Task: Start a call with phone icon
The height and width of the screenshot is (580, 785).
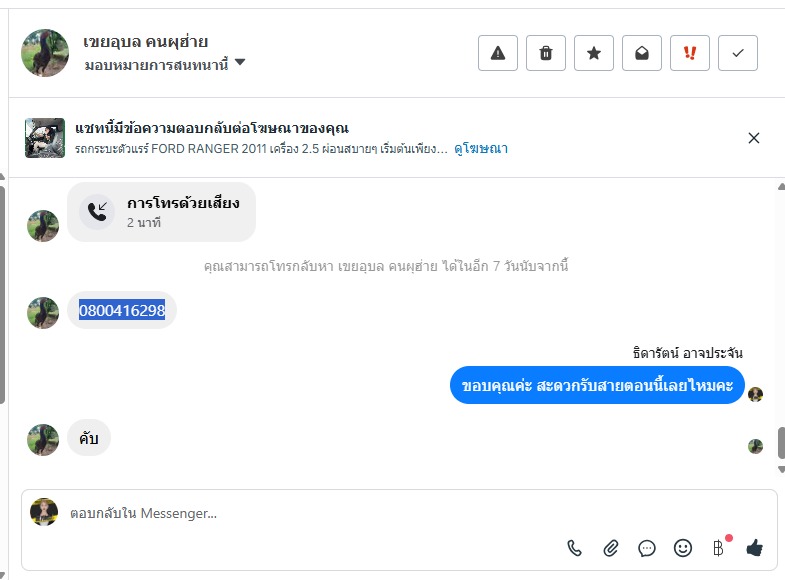Action: [574, 547]
